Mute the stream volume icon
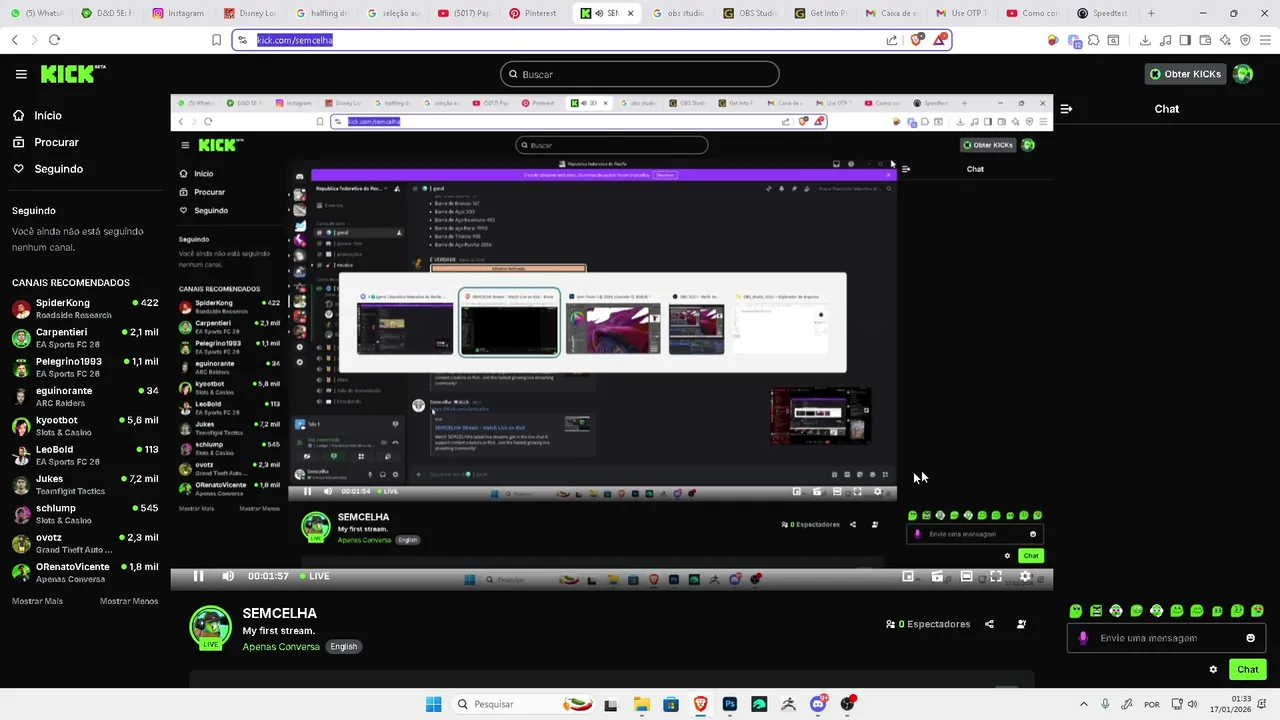The width and height of the screenshot is (1280, 720). [x=228, y=576]
